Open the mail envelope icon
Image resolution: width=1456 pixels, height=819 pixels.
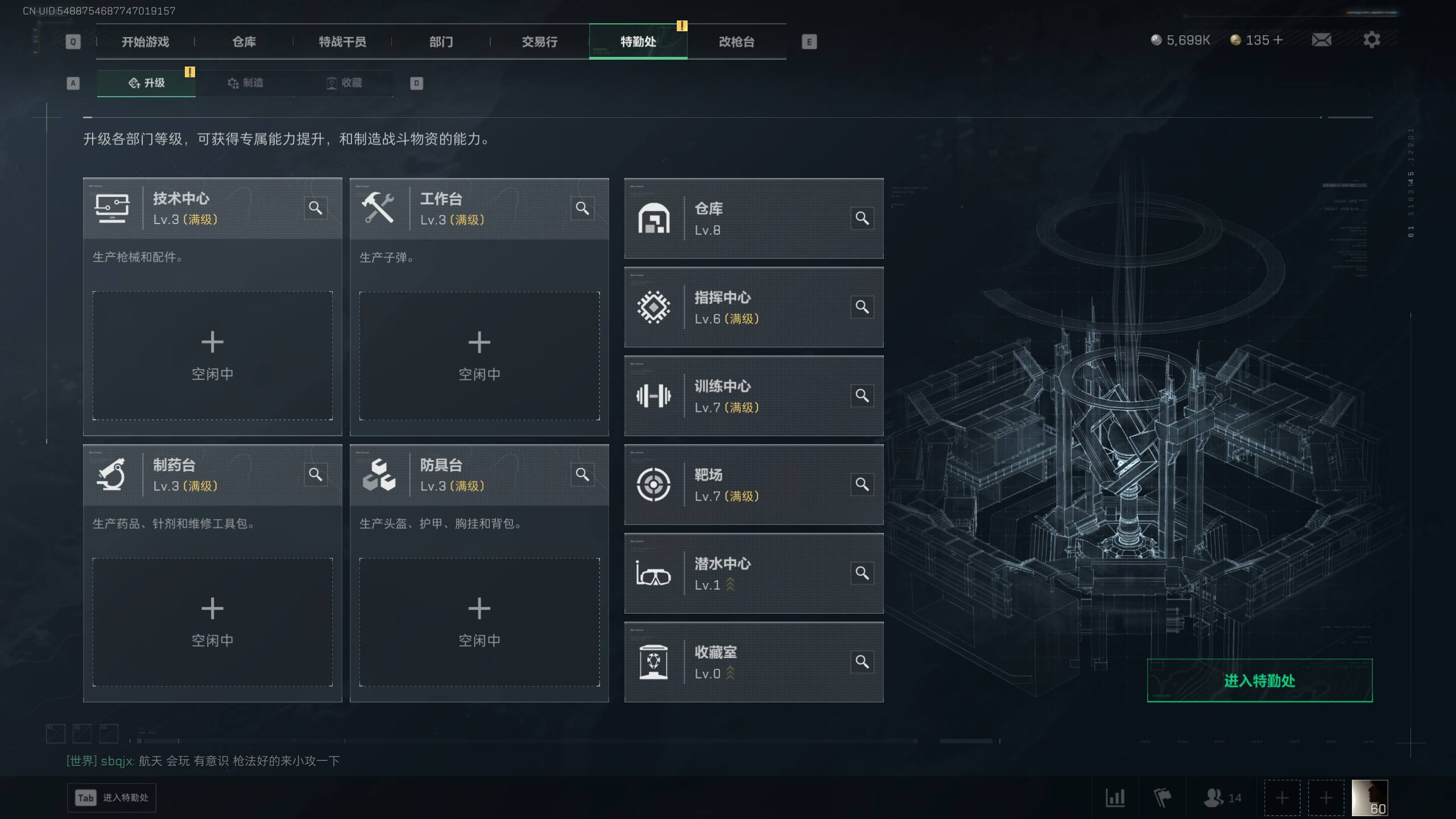(1321, 40)
